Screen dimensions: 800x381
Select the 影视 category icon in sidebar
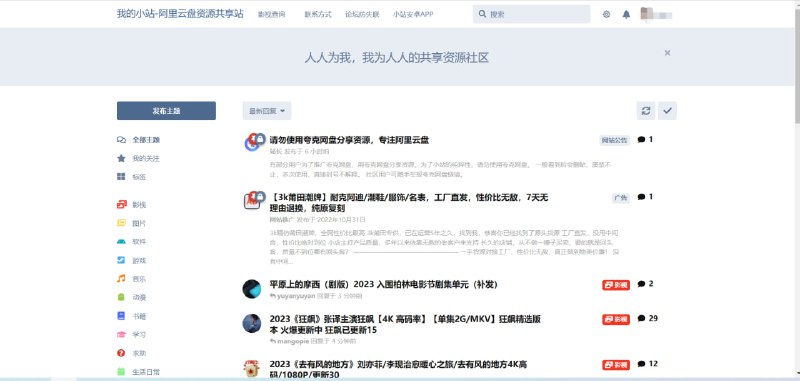(x=121, y=205)
